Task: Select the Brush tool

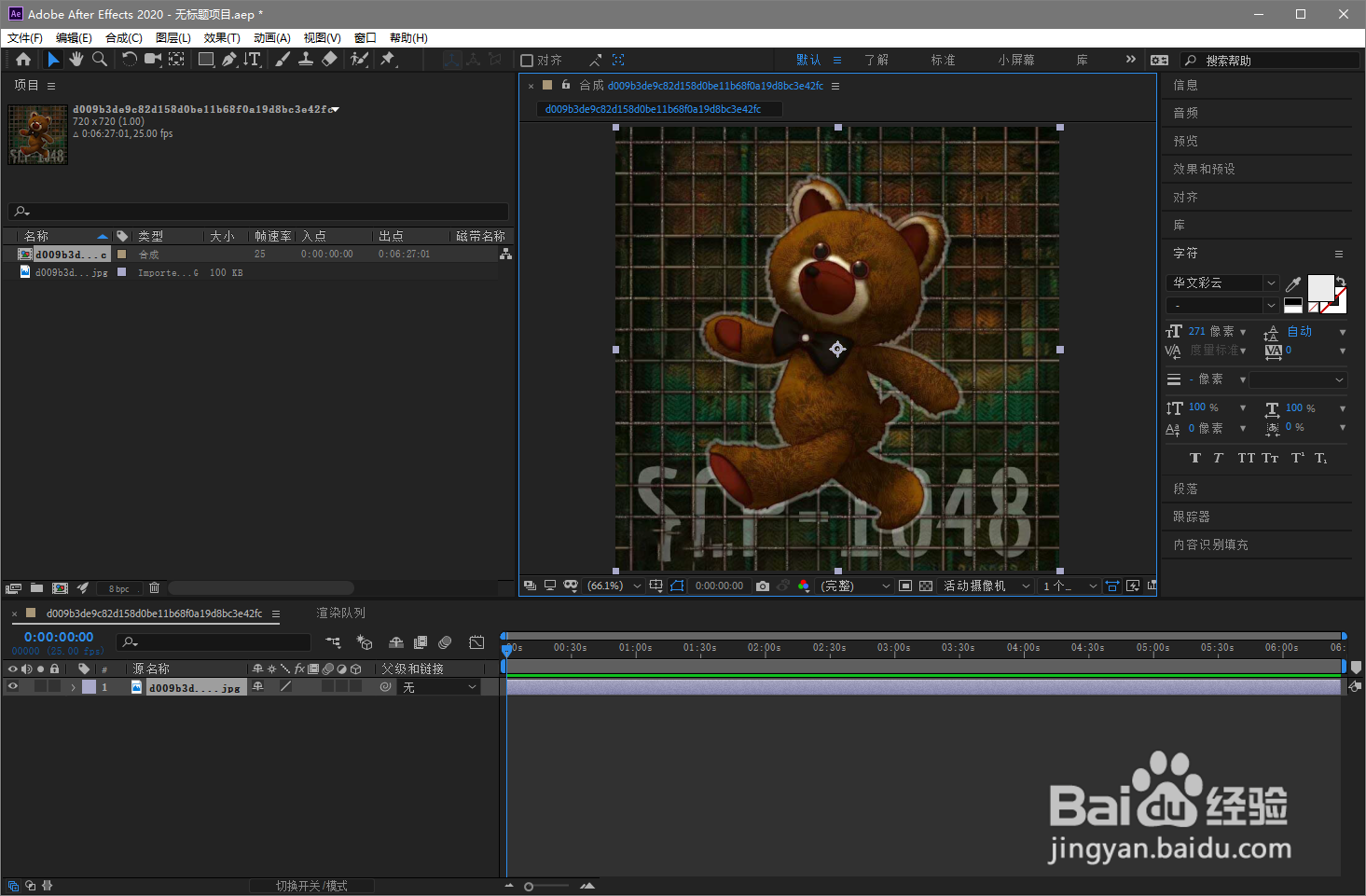Action: 283,60
